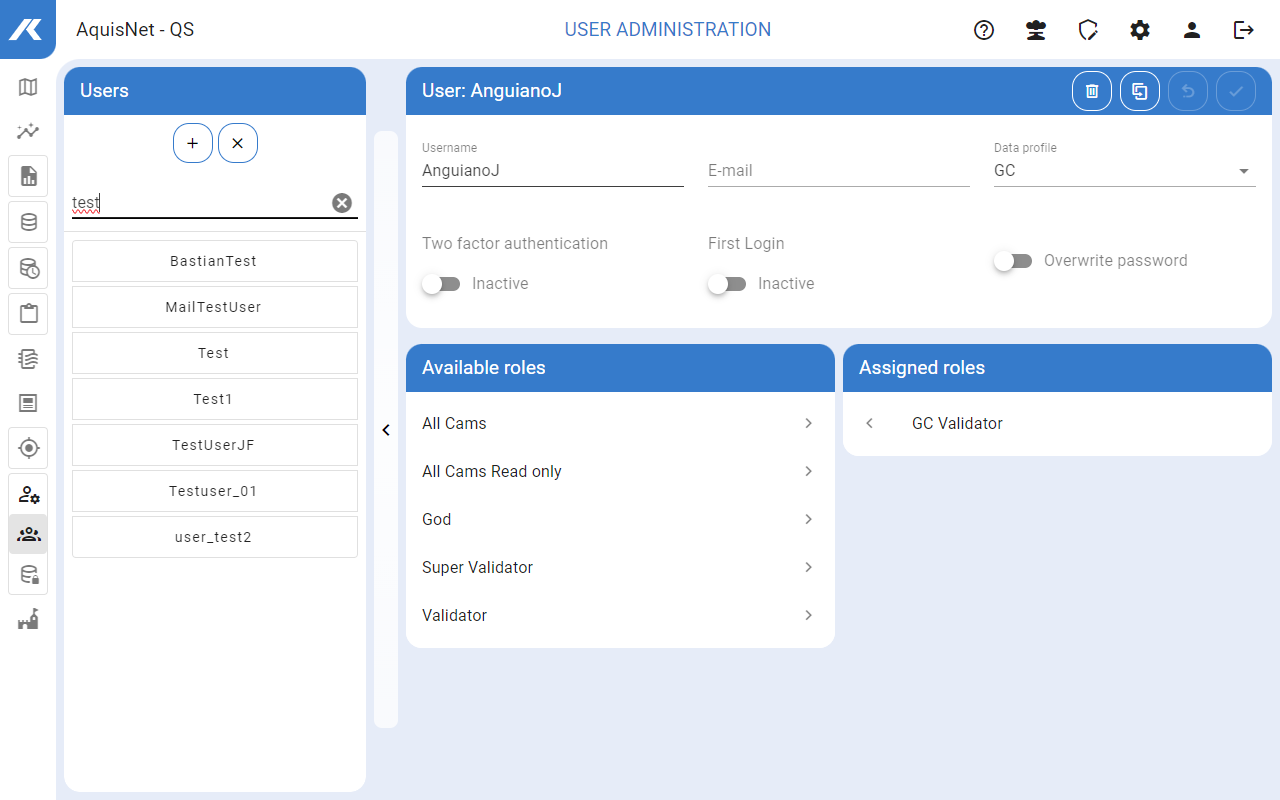Enable the Overwrite password switch
This screenshot has height=800, width=1280.
point(1013,261)
